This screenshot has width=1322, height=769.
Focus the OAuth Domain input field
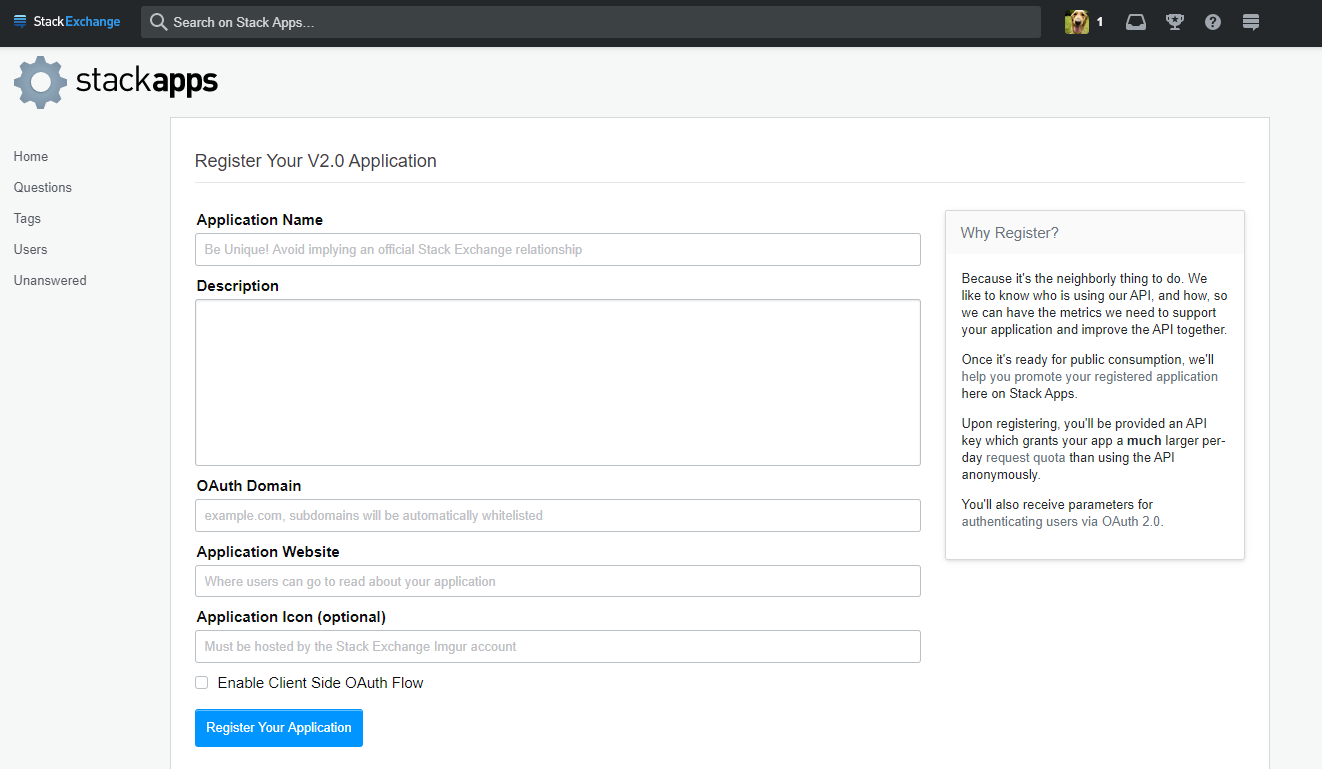(558, 516)
